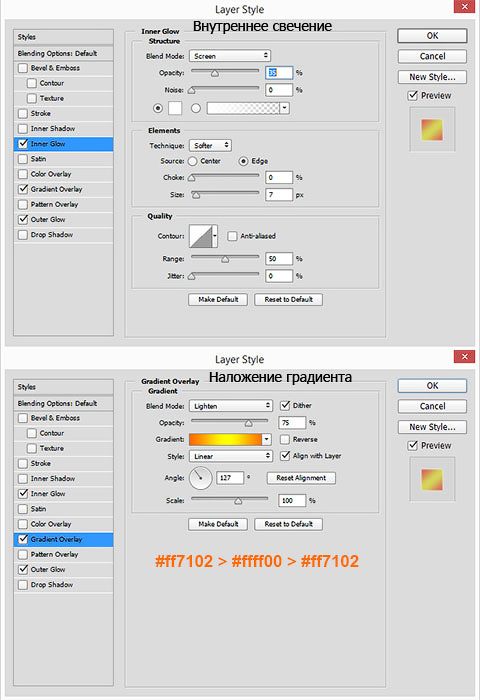Select Gradient Overlay in the top styles list
This screenshot has width=480, height=700.
click(x=63, y=189)
